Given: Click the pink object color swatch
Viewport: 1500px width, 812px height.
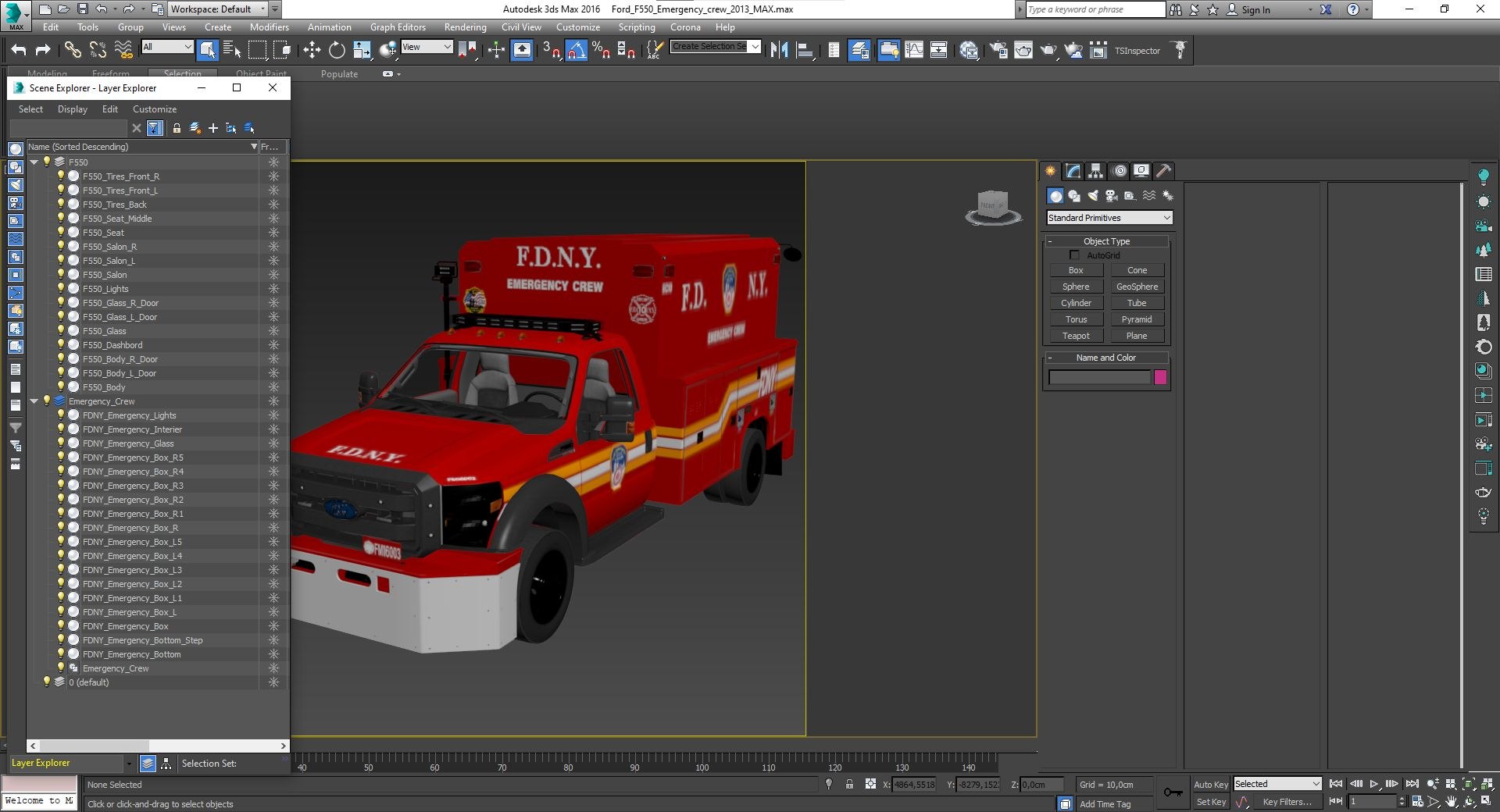Looking at the screenshot, I should [x=1160, y=378].
